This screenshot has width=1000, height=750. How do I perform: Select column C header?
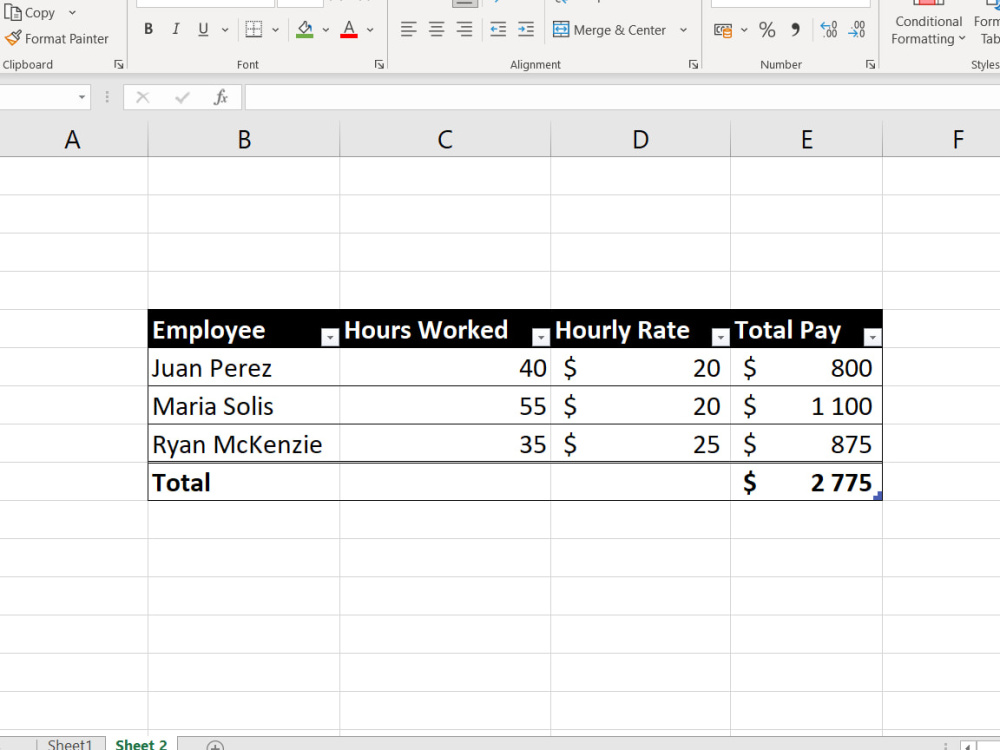(445, 139)
